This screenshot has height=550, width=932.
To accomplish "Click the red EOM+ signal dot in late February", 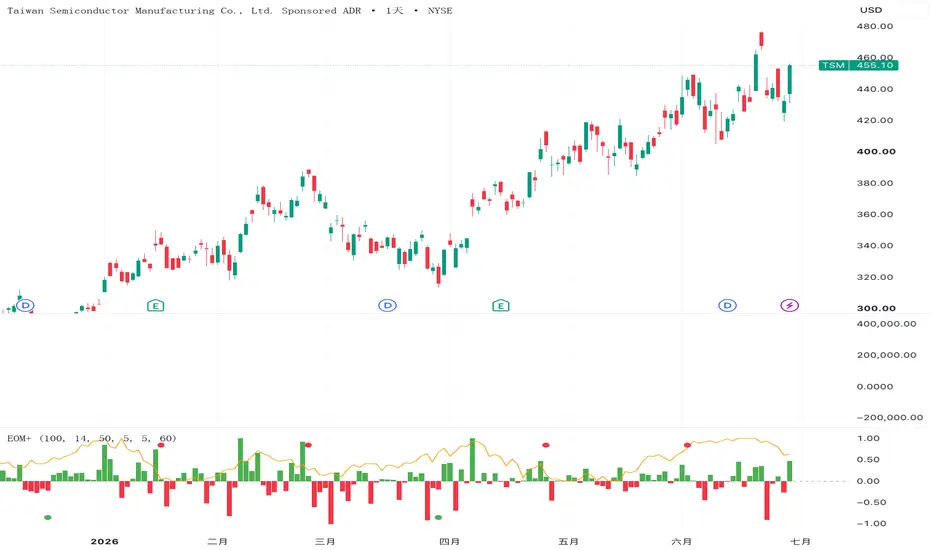I will [308, 445].
